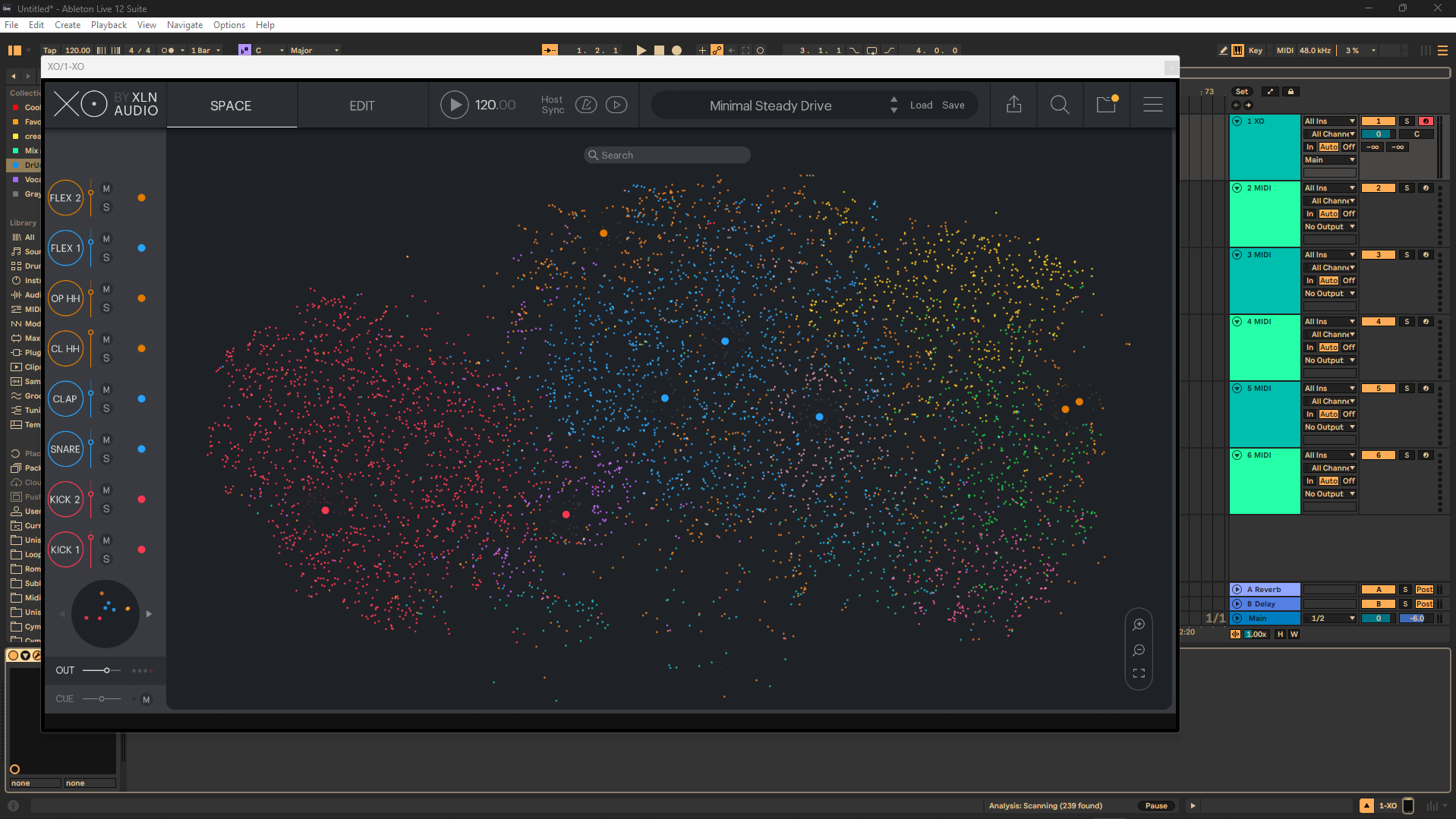Select the OP HH sample slot
Viewport: 1456px width, 819px height.
pos(65,298)
